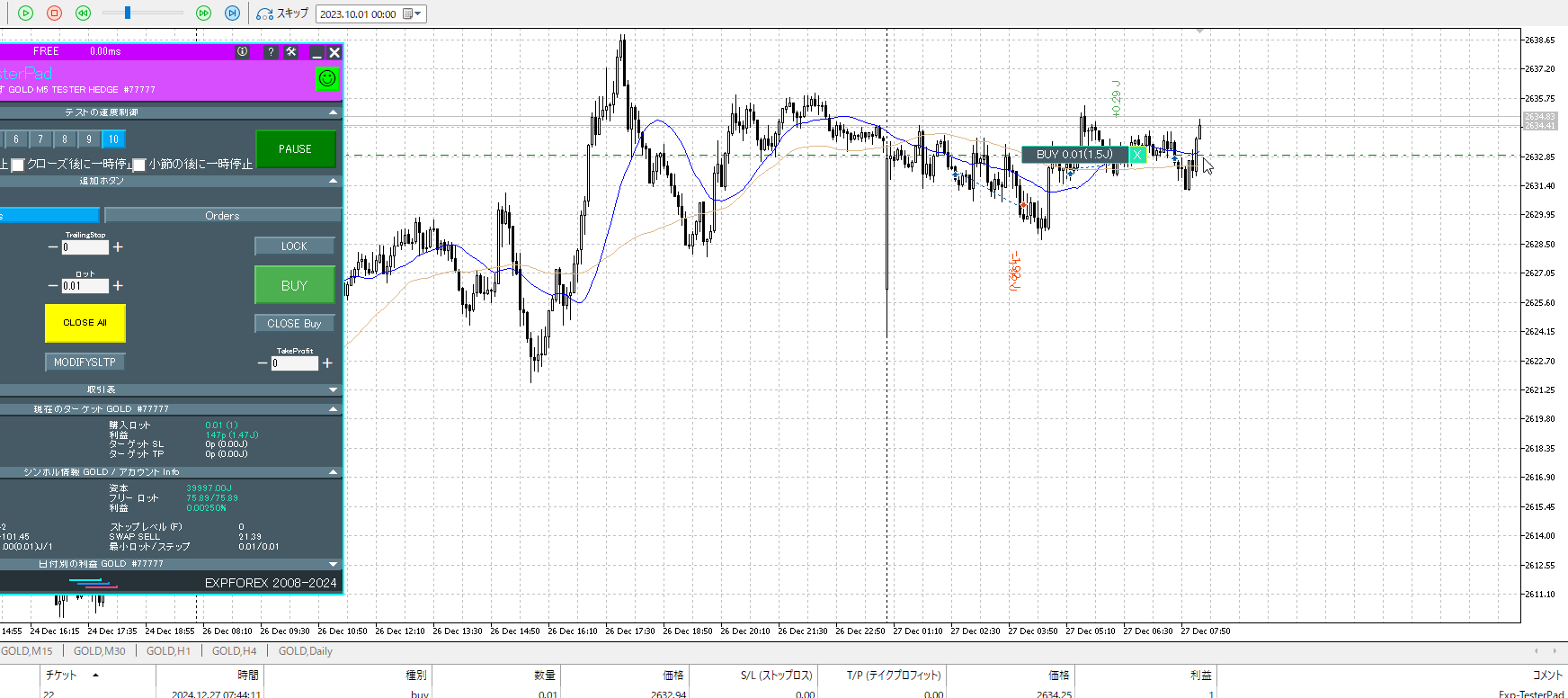Click the green smiley face icon
1568x698 pixels.
tap(327, 78)
